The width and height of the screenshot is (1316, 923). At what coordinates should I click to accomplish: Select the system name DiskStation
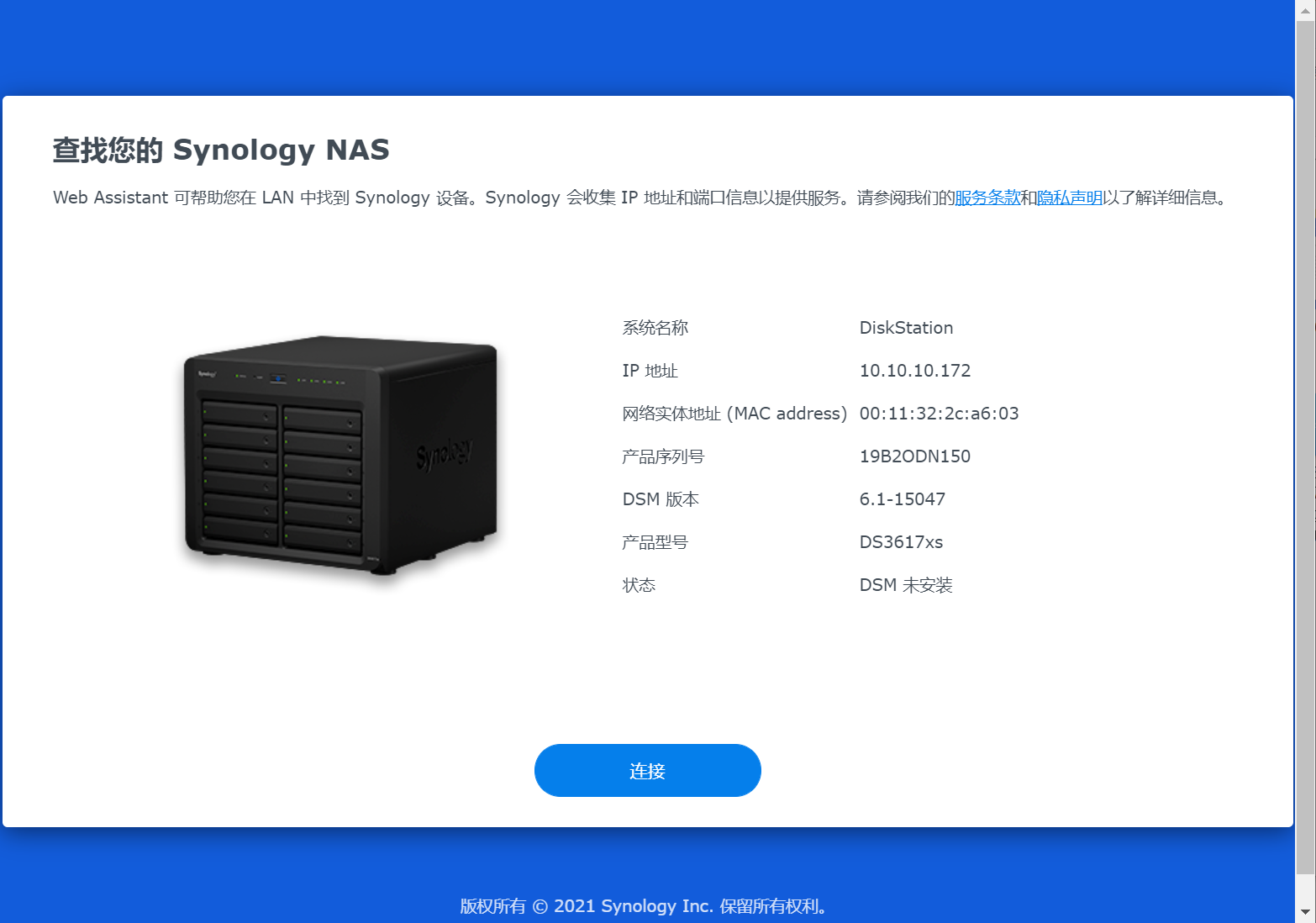point(906,328)
